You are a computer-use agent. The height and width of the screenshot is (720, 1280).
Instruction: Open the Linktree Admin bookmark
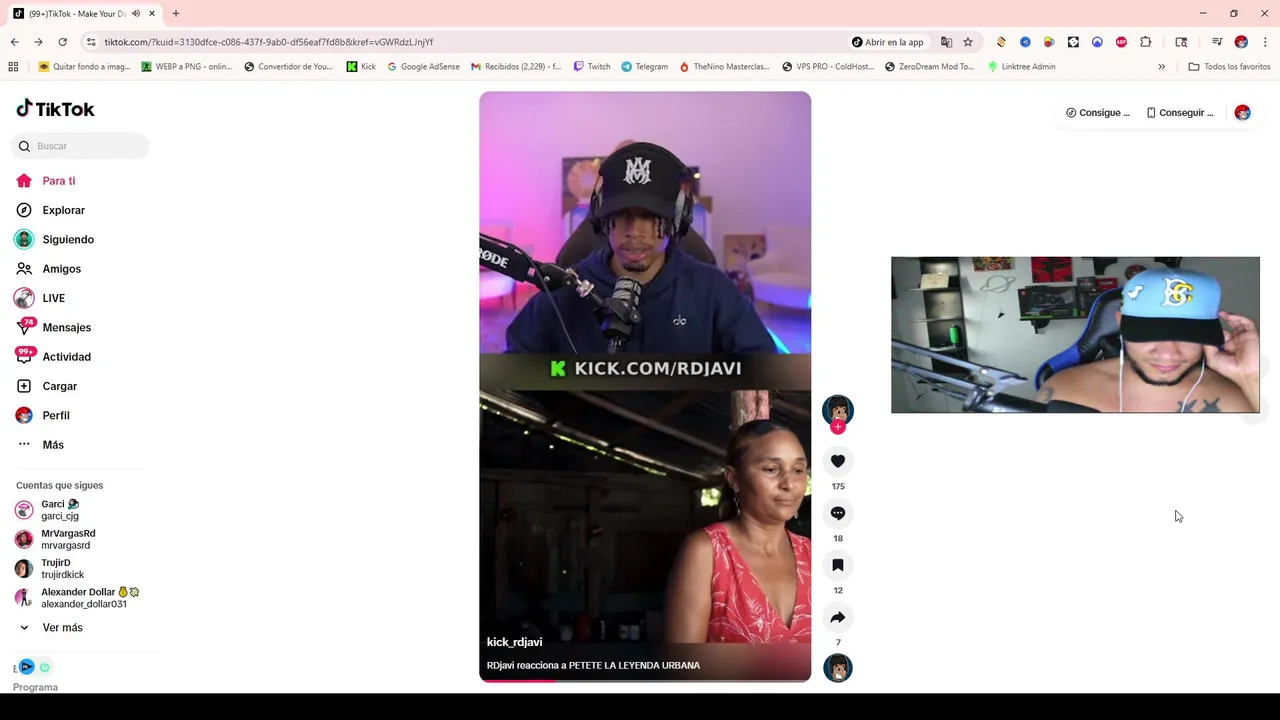point(1021,67)
